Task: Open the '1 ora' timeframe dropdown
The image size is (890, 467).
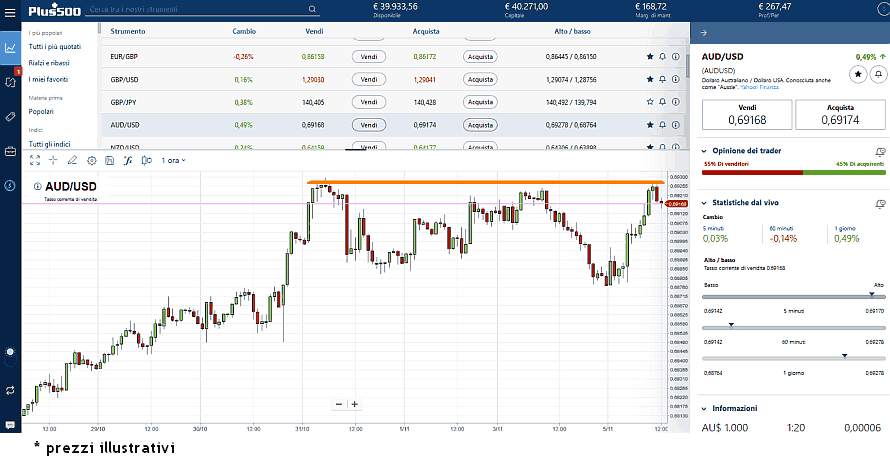Action: [173, 160]
